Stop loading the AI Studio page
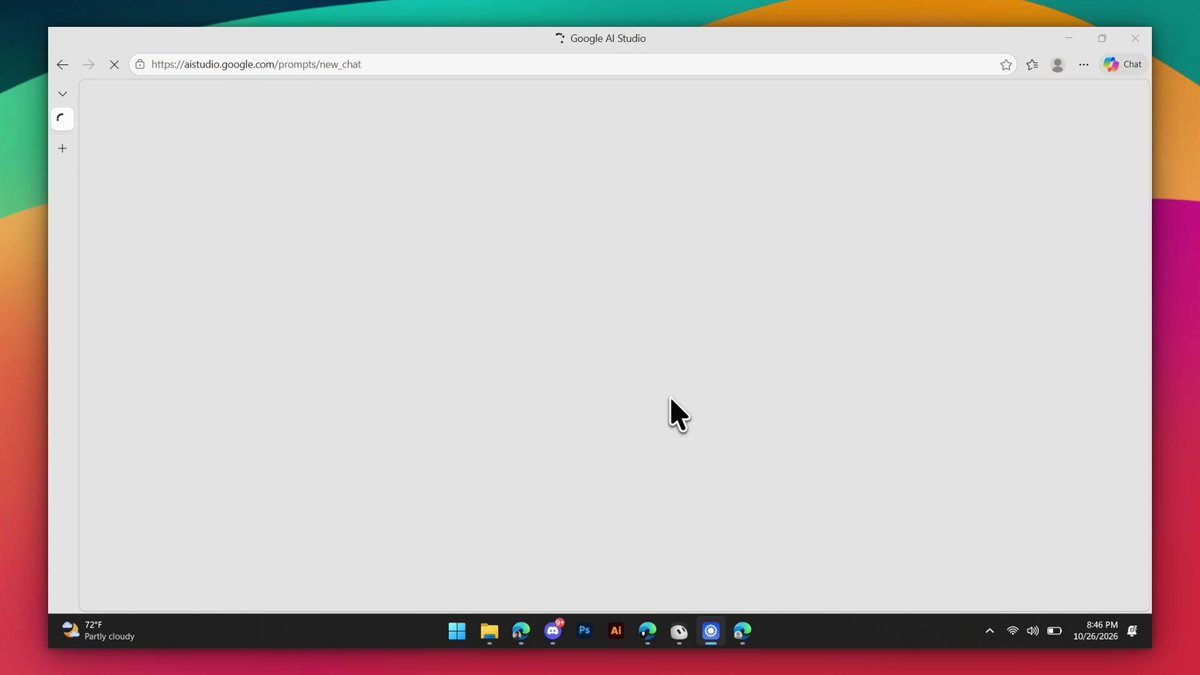 click(114, 64)
